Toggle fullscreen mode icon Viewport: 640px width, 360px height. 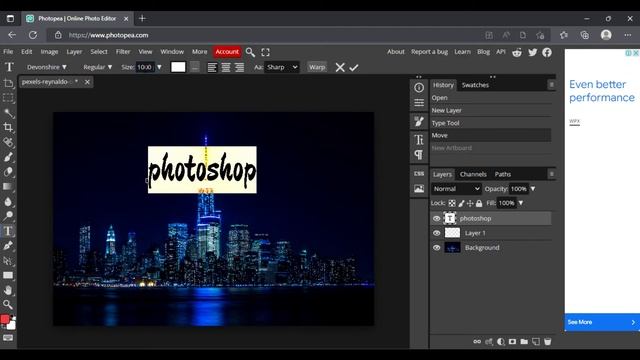click(x=265, y=52)
